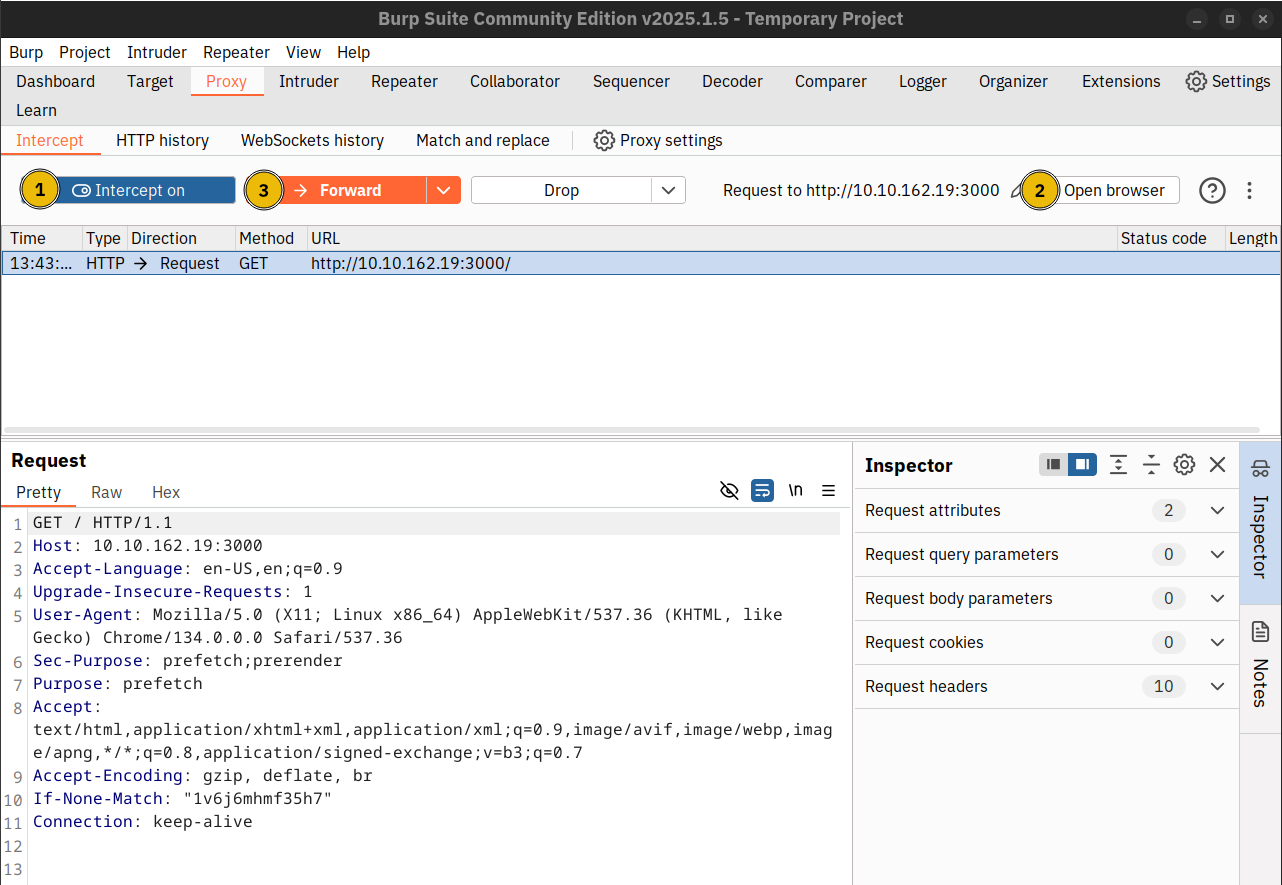
Task: Open the Help menu
Action: pos(353,52)
